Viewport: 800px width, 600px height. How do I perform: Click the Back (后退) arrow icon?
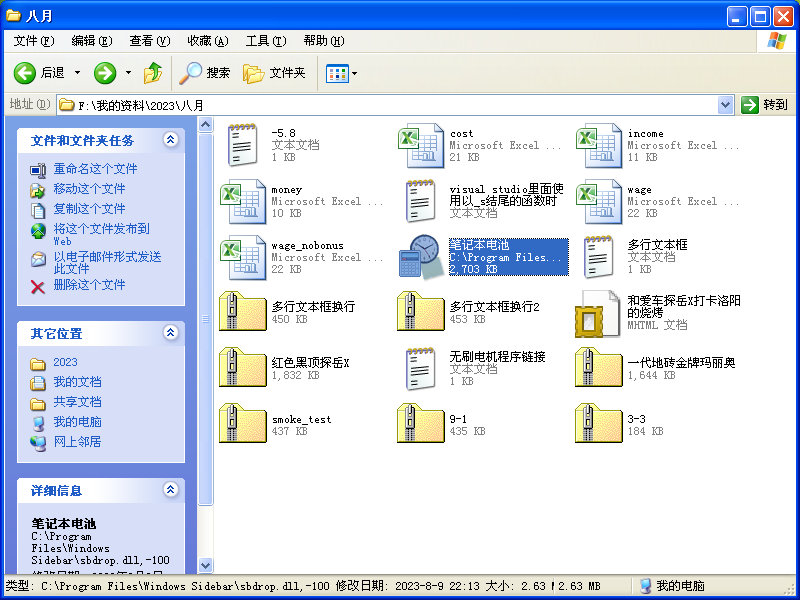[26, 73]
